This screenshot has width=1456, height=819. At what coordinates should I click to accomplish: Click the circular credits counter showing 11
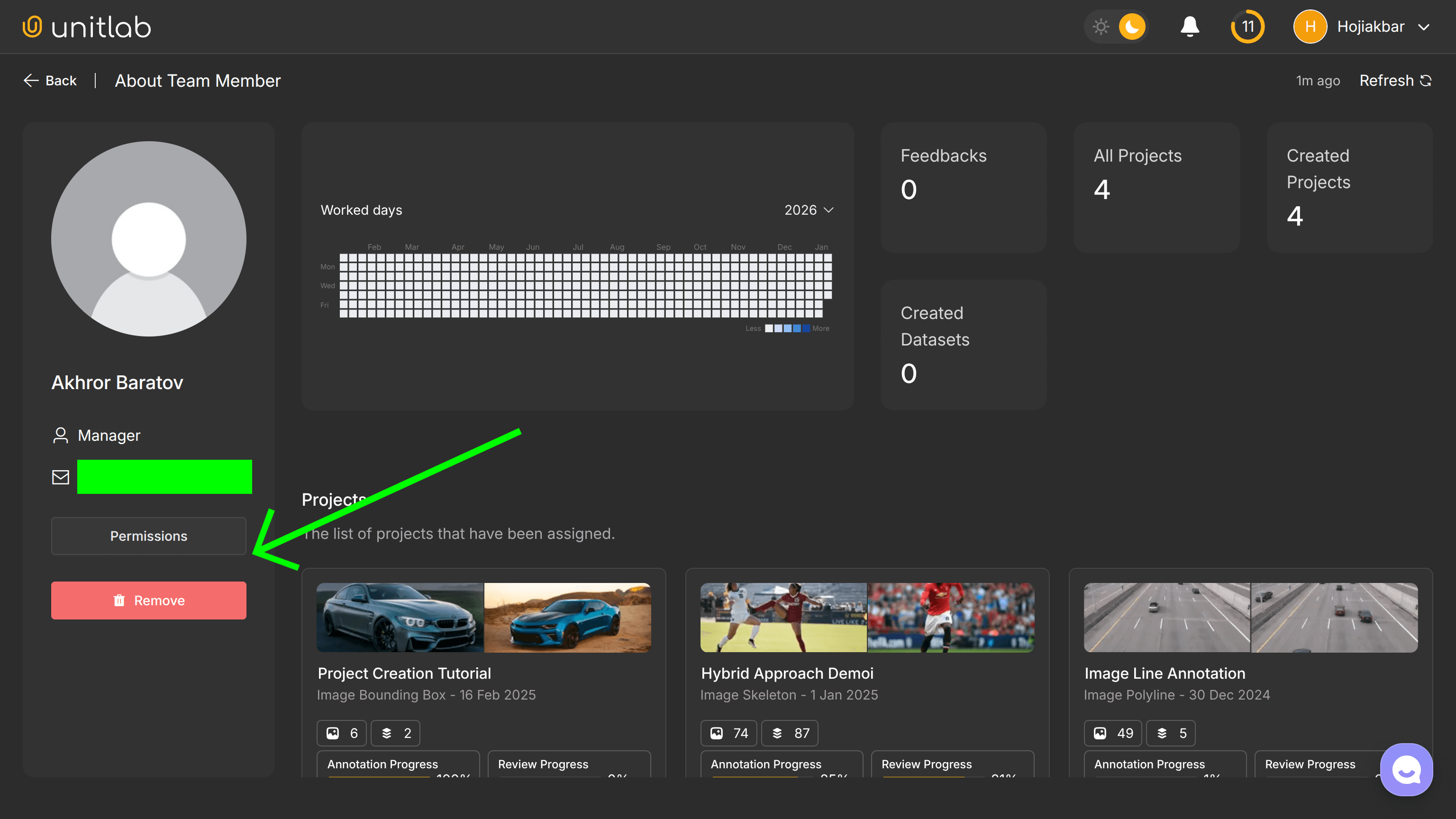click(1247, 27)
